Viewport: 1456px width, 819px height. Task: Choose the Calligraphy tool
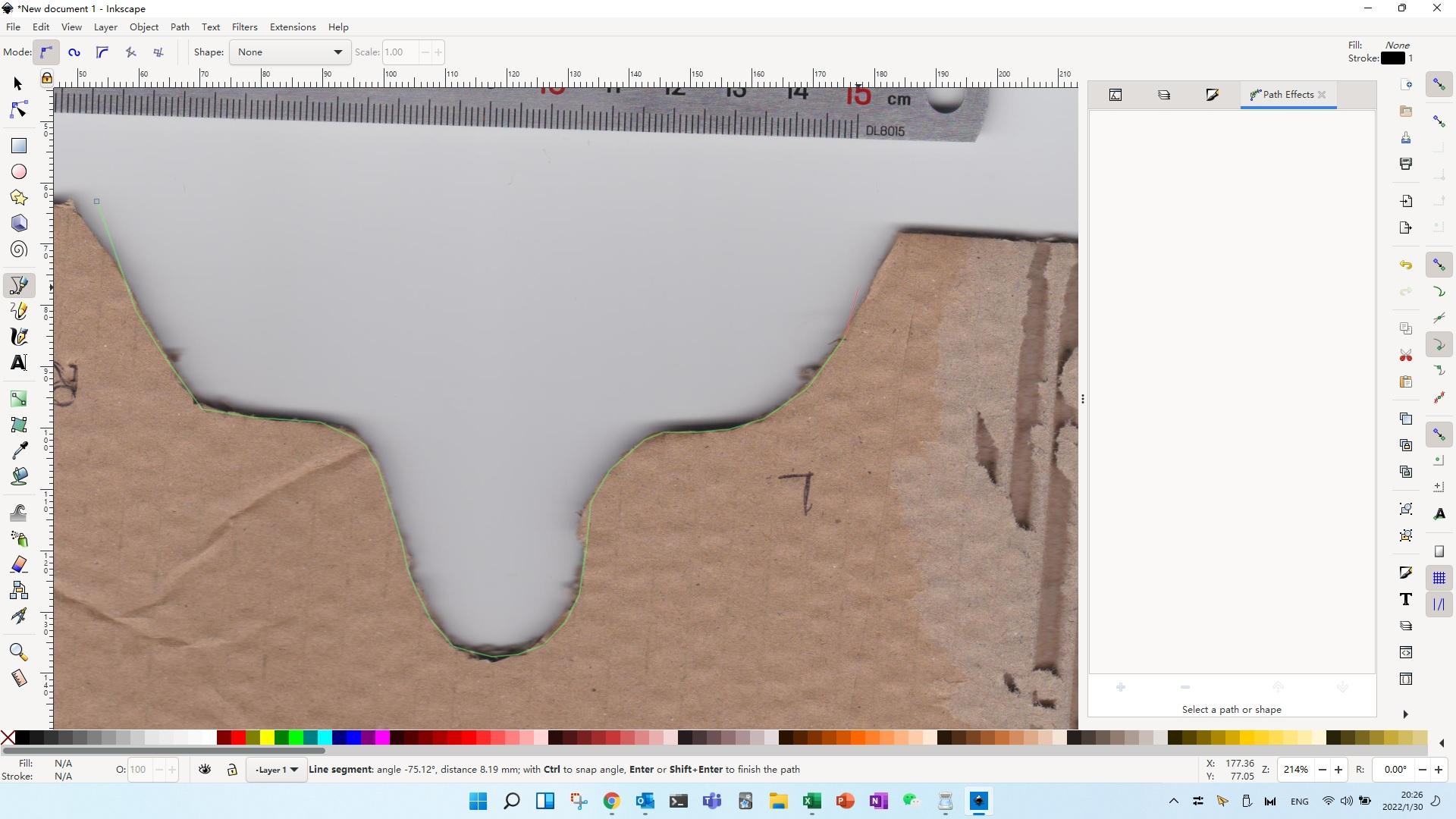point(18,337)
